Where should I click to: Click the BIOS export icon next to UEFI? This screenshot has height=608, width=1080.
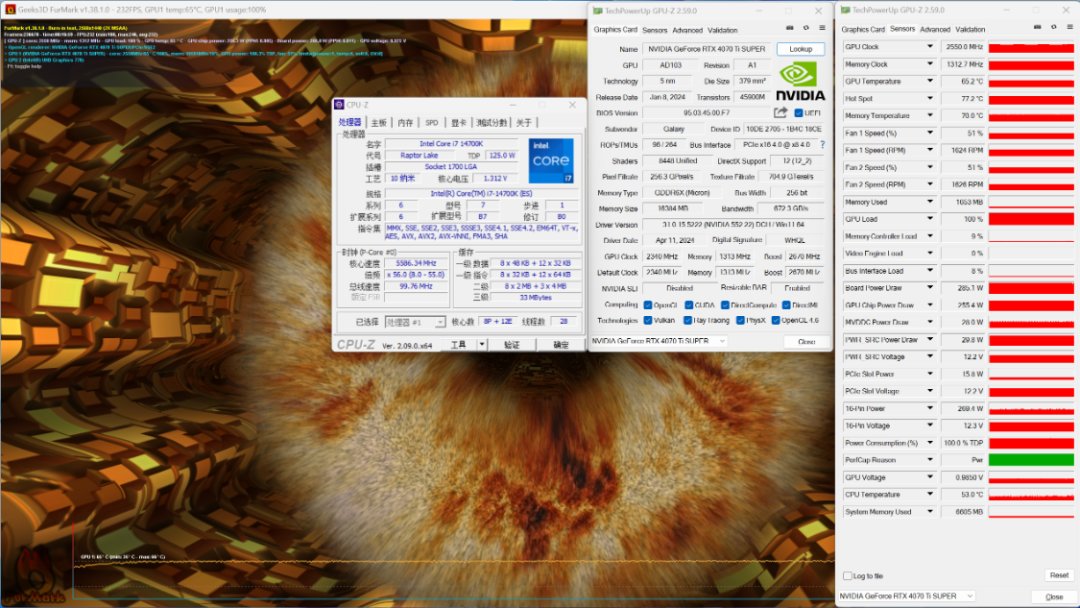pos(780,112)
